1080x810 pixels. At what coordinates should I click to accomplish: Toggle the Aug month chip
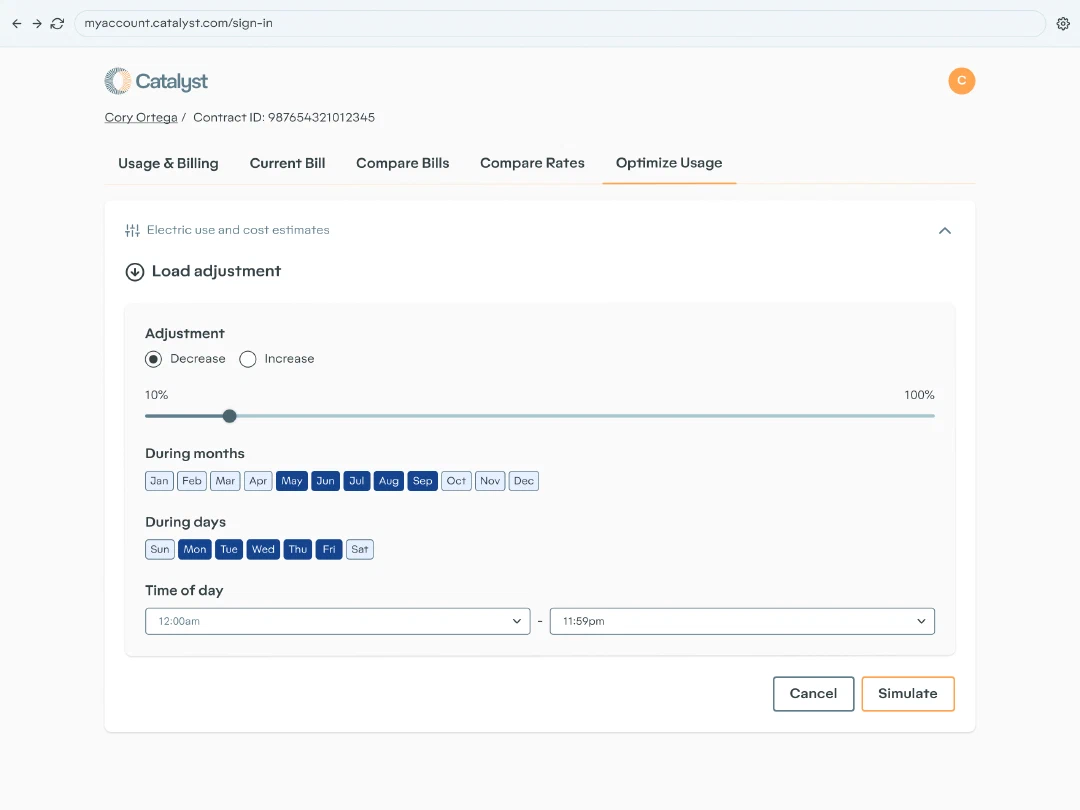point(388,481)
